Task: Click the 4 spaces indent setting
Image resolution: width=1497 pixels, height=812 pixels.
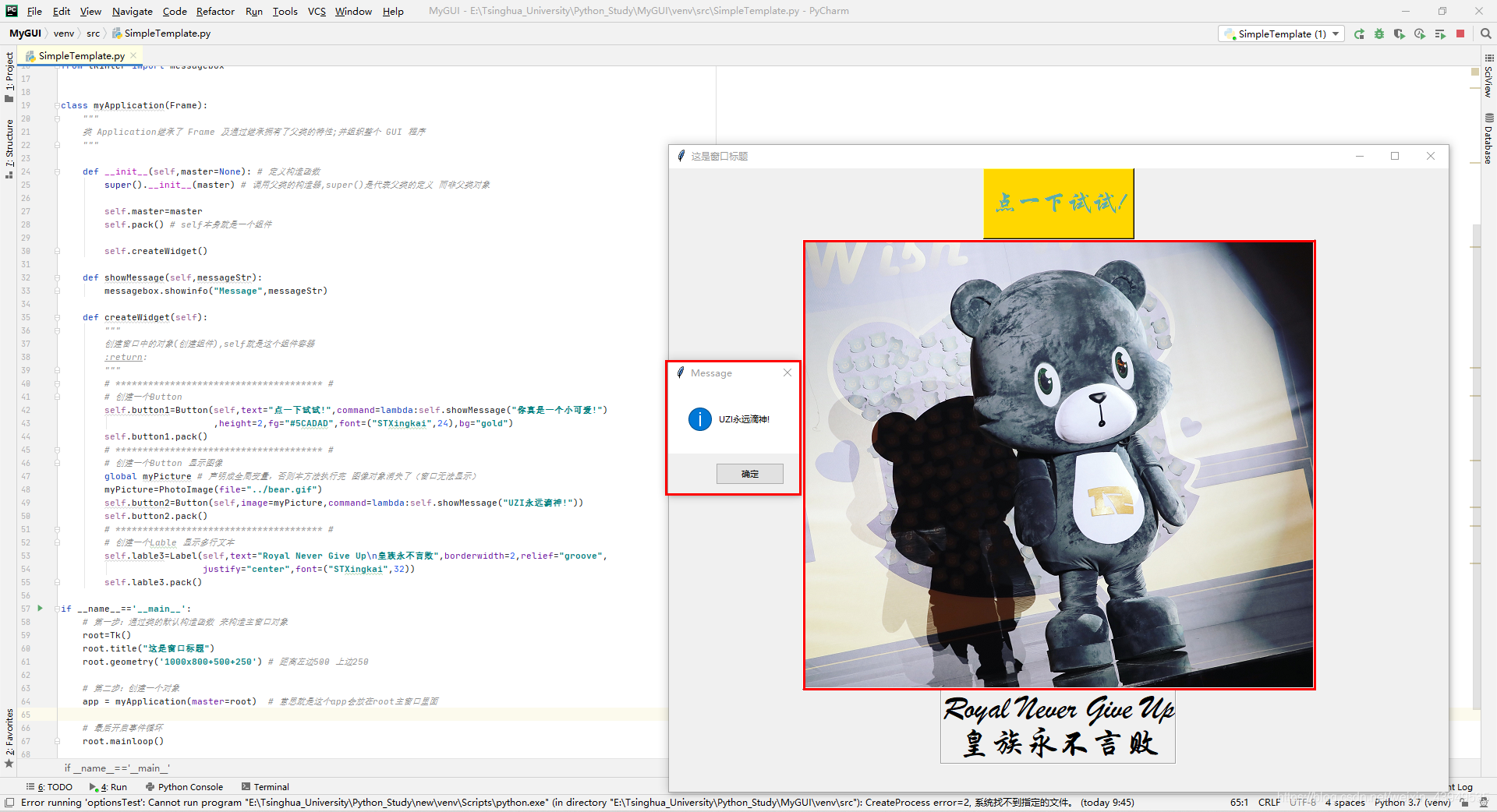Action: pos(1345,803)
